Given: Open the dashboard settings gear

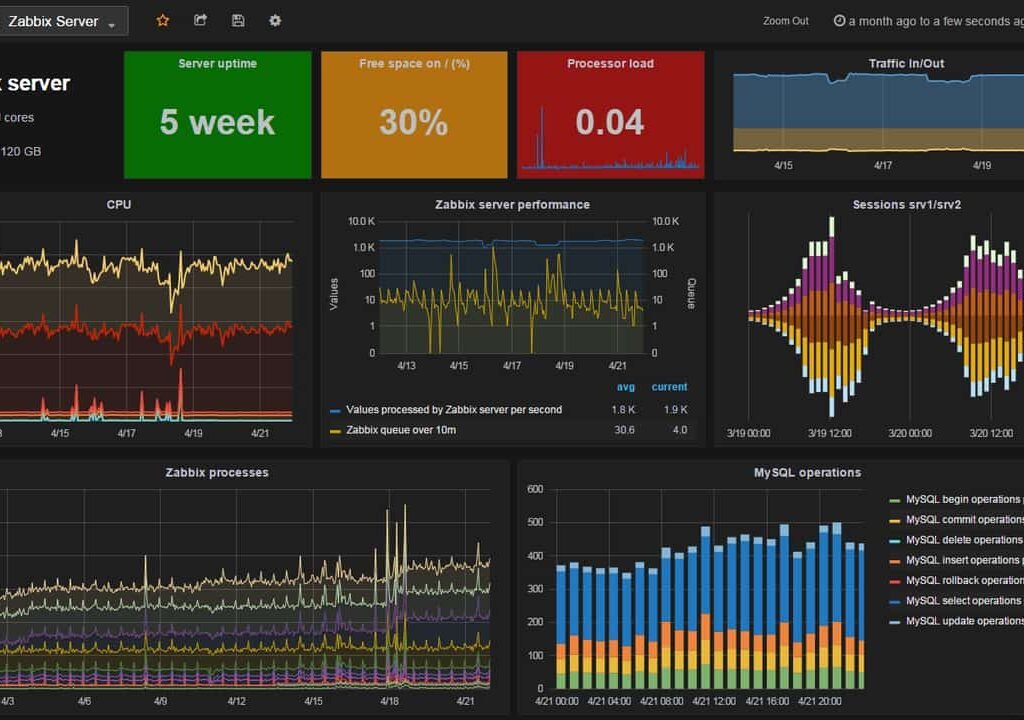Looking at the screenshot, I should pos(275,20).
